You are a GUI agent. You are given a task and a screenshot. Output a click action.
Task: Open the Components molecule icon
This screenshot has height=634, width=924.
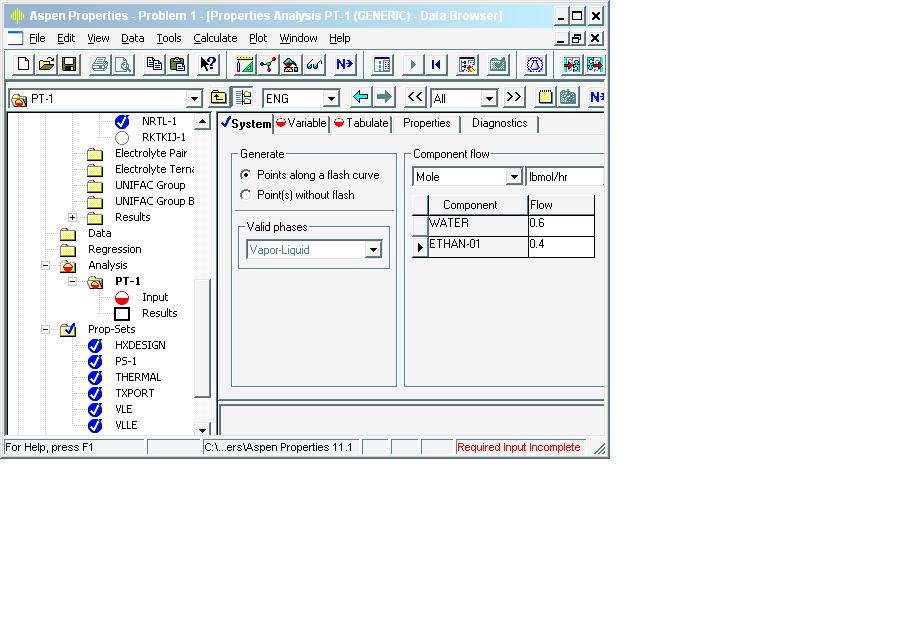(268, 65)
